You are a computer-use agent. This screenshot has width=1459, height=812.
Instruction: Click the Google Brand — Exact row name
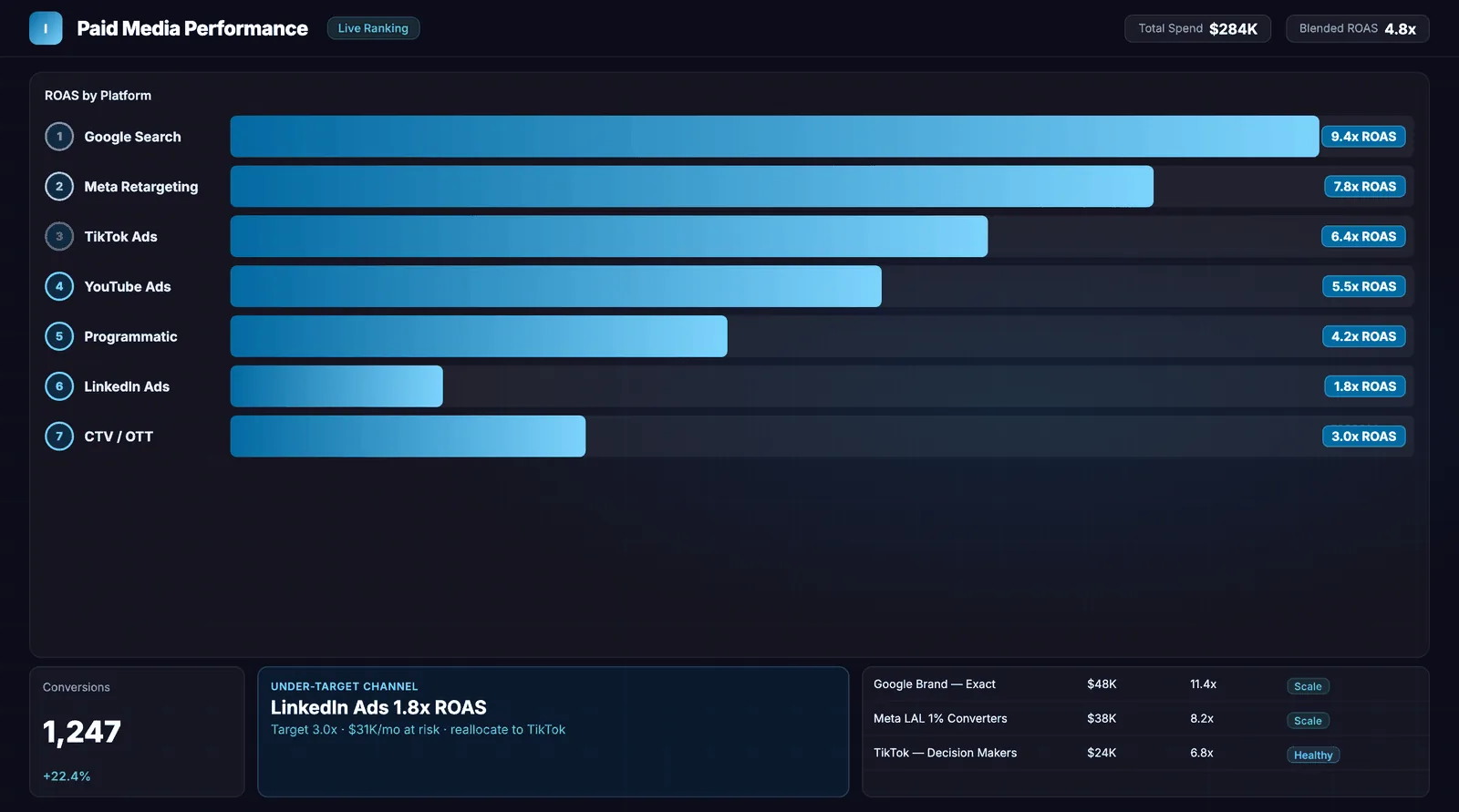coord(935,684)
